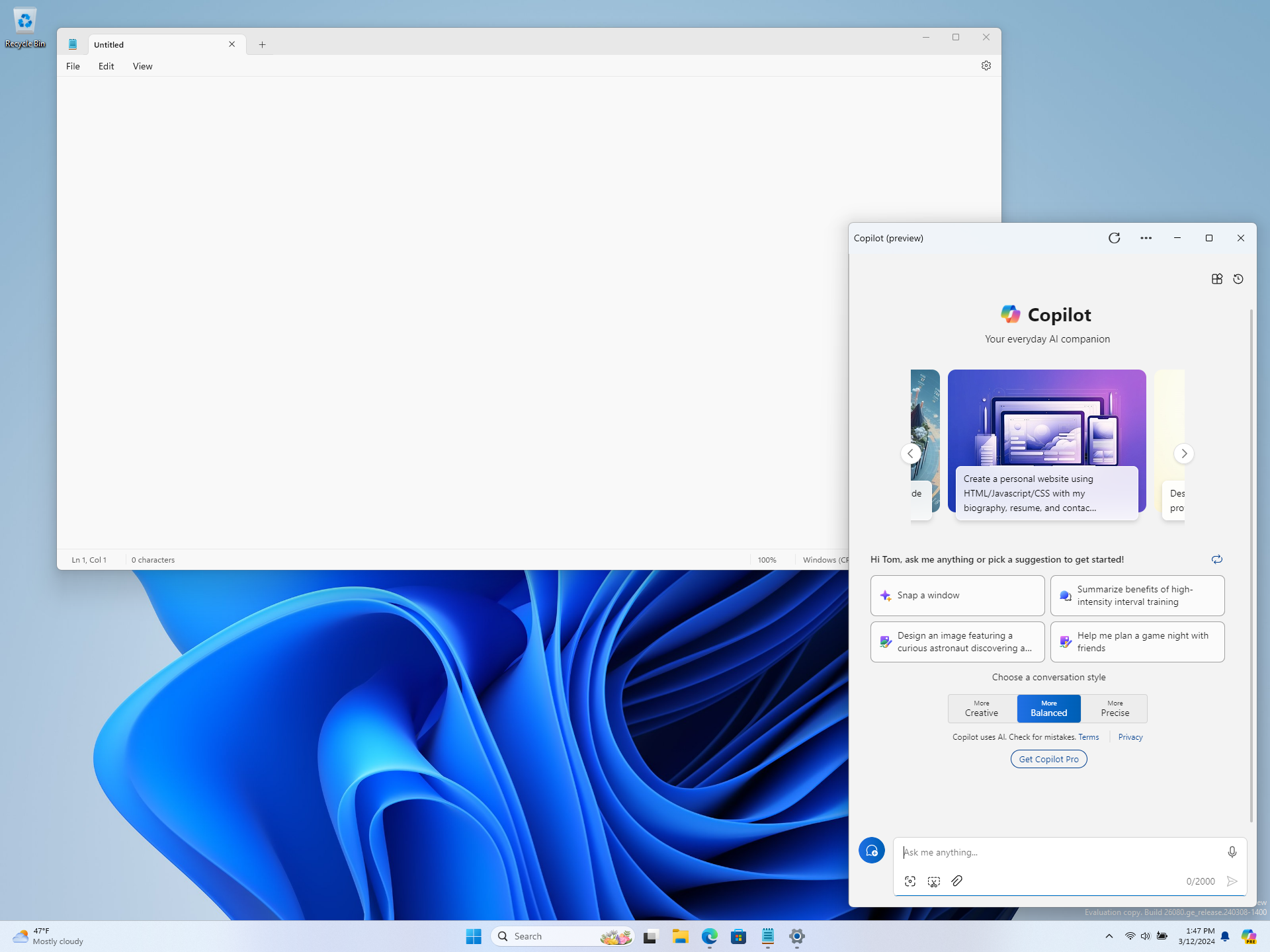This screenshot has height=952, width=1270.
Task: Select More Balanced conversation style
Action: [1048, 708]
